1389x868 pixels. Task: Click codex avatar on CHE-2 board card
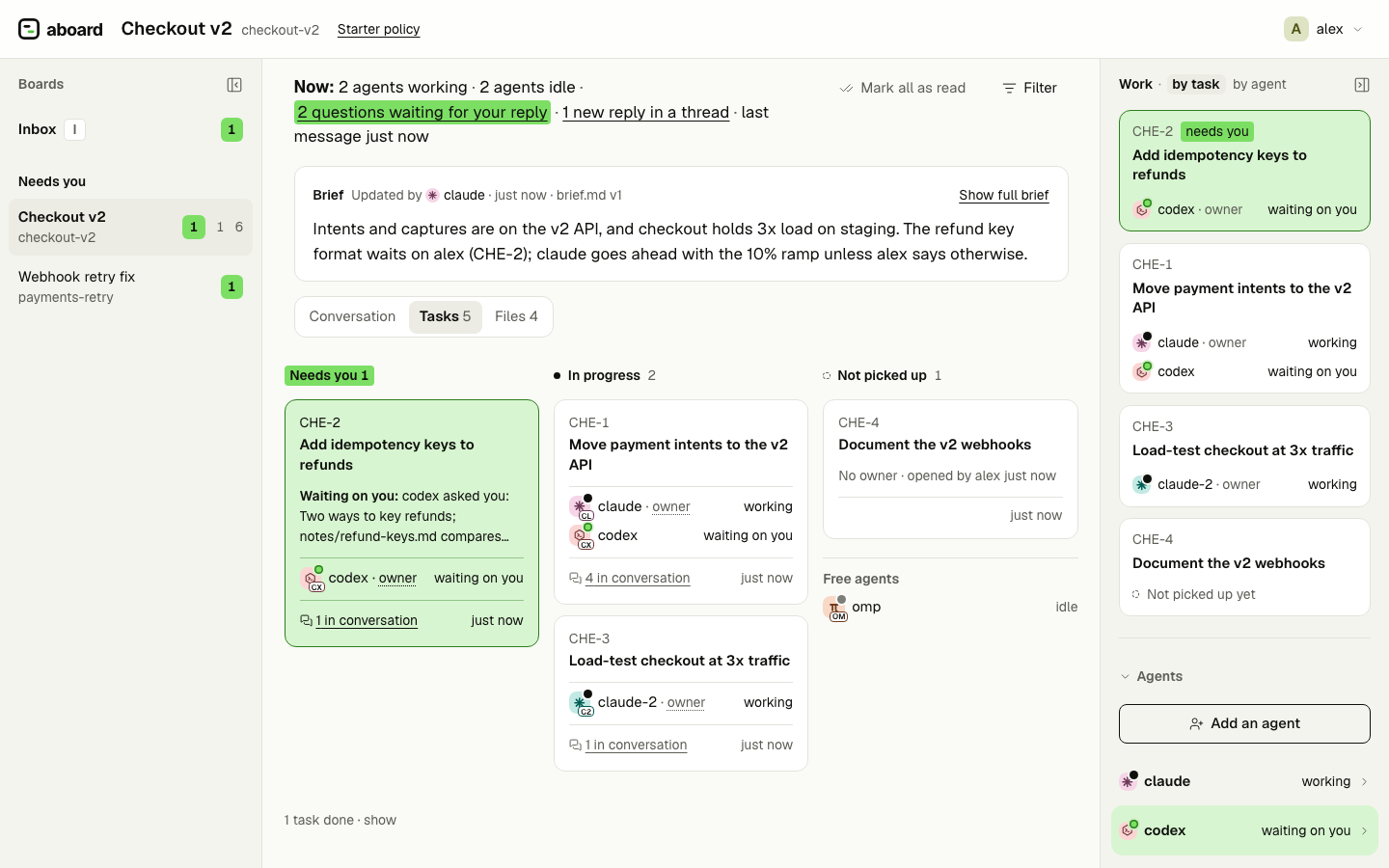pos(312,579)
